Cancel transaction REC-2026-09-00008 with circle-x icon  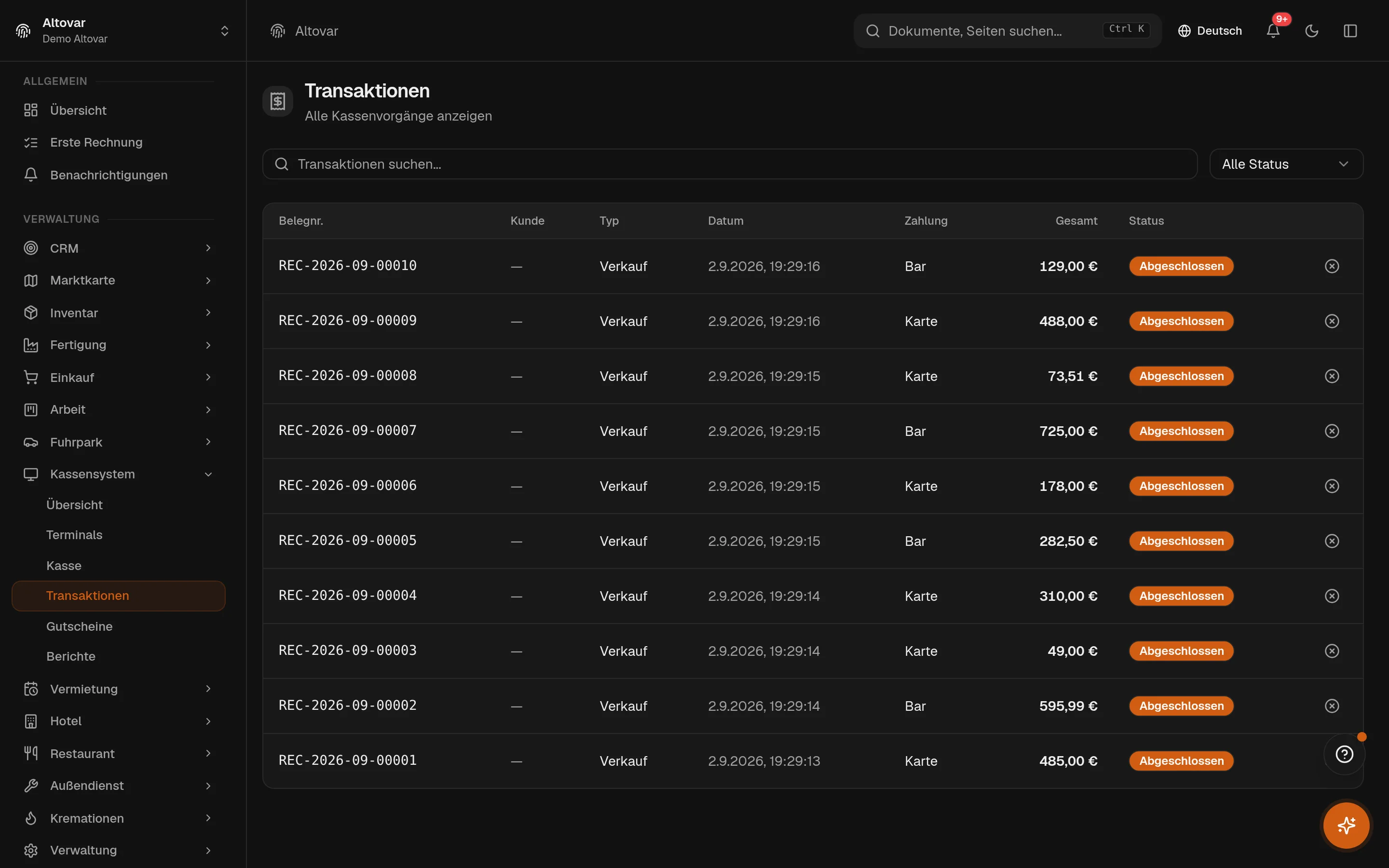click(1332, 376)
